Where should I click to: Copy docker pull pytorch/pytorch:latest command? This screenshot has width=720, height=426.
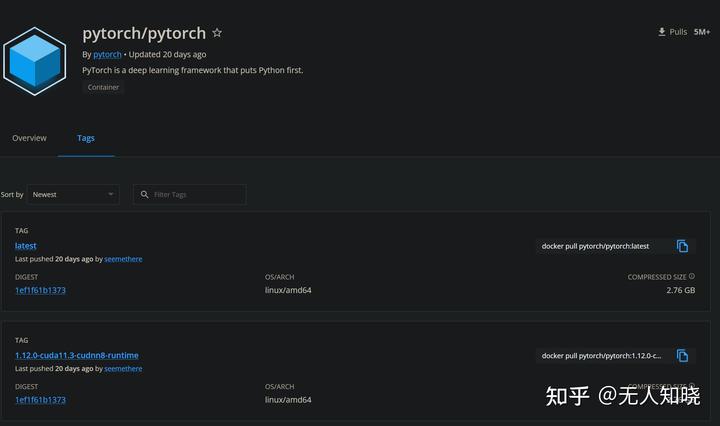682,246
